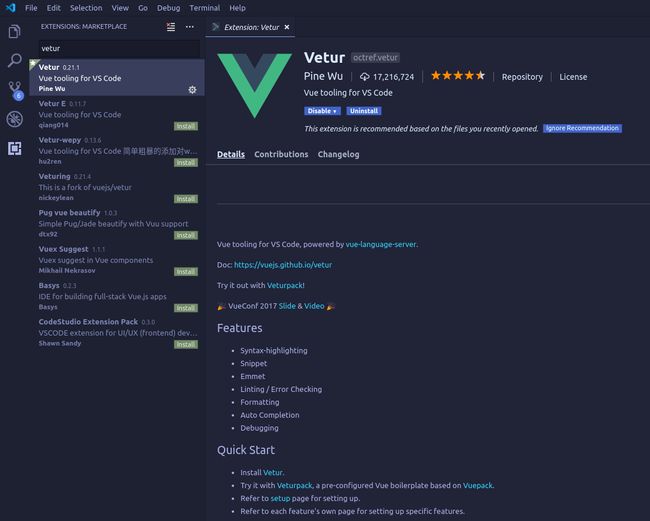Install the Pug vue beautify extension
This screenshot has height=521, width=650.
(186, 235)
